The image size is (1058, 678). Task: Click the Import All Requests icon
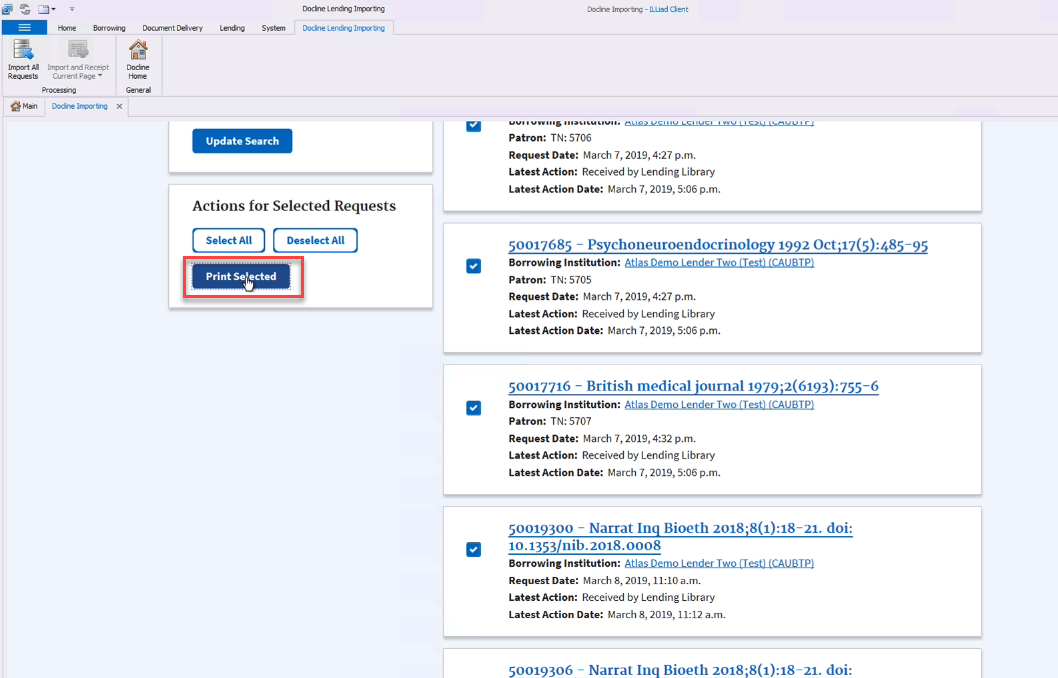pos(23,57)
